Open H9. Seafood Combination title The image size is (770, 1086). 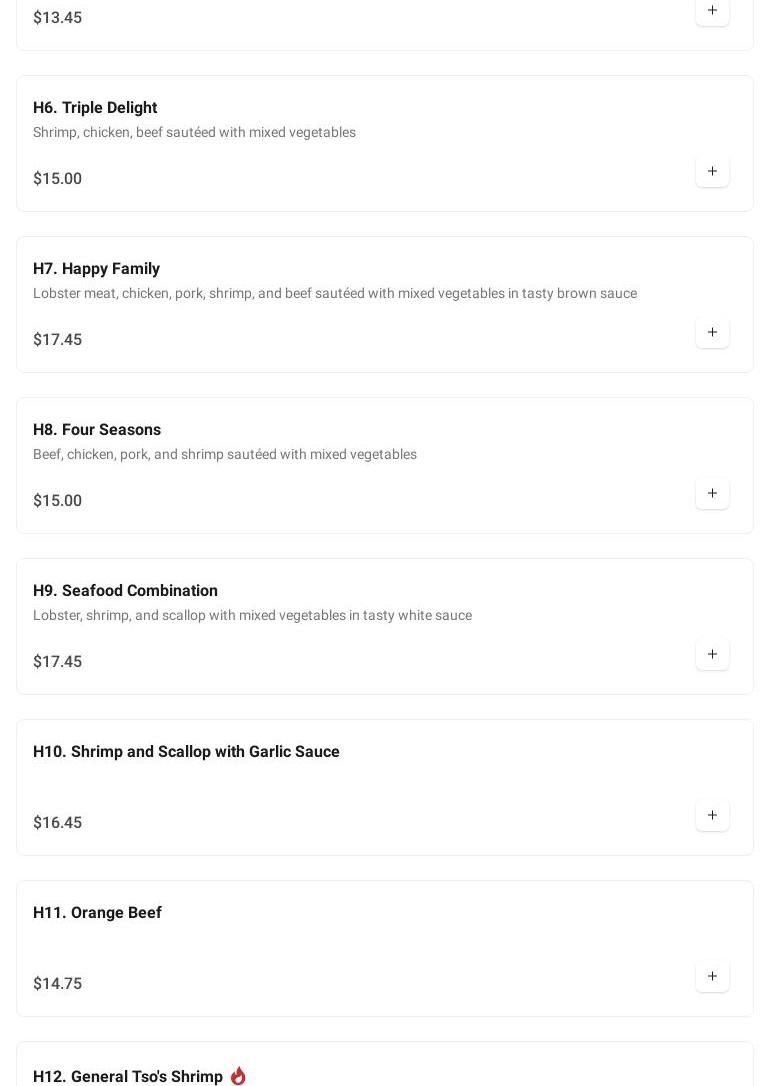pos(125,591)
